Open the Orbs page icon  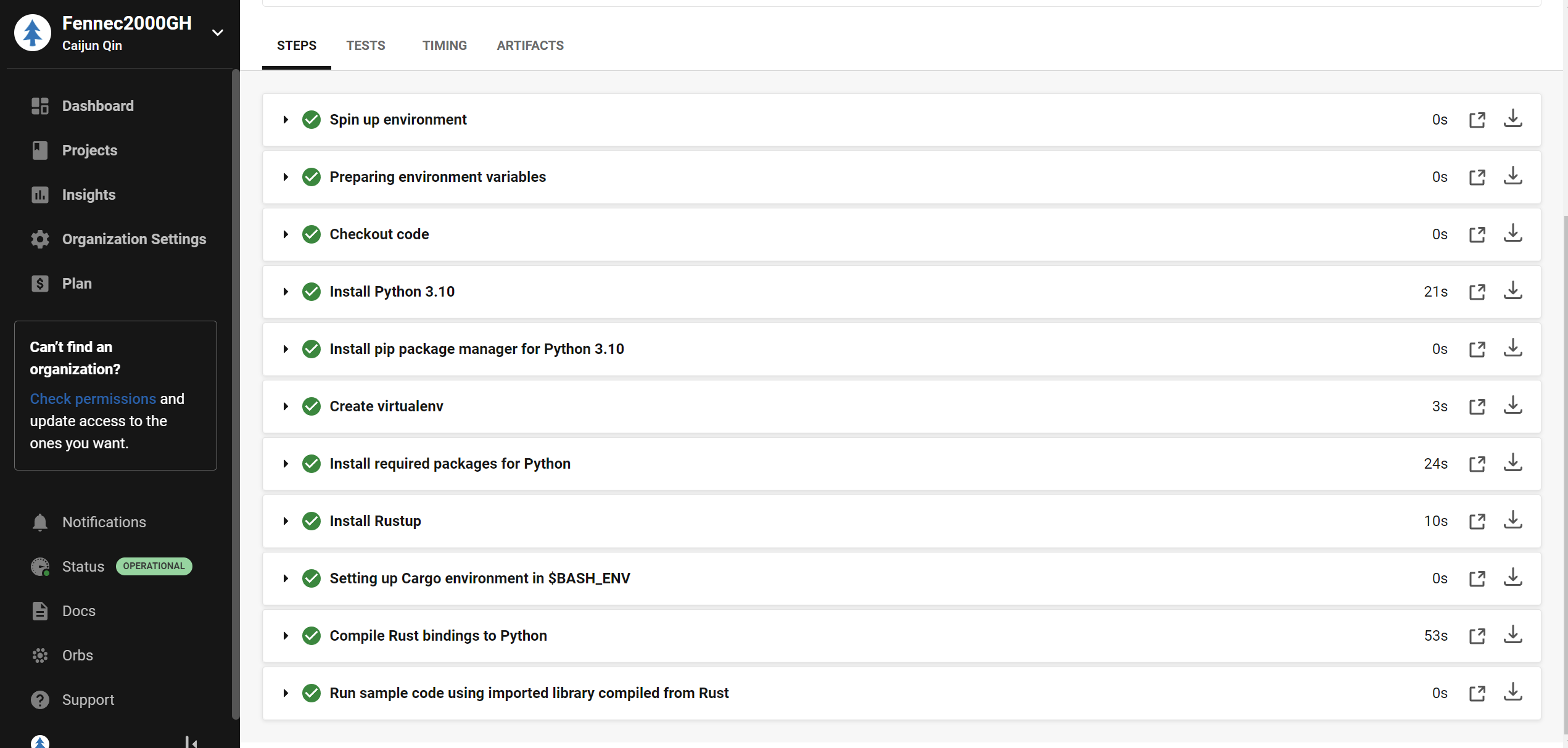(x=40, y=656)
